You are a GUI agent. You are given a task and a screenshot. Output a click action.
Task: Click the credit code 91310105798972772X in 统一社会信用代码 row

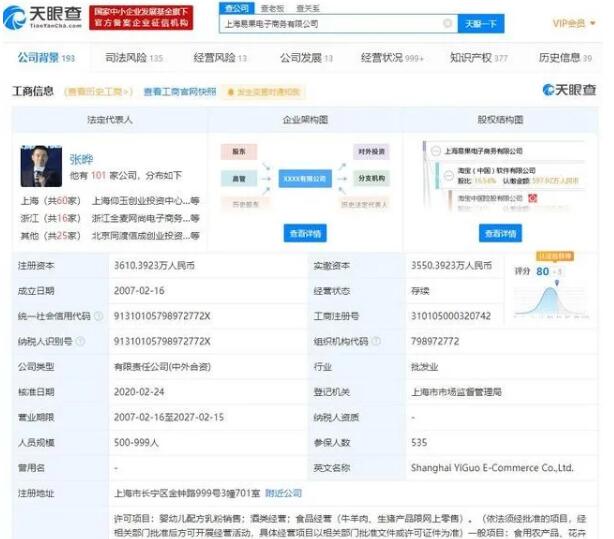(162, 316)
